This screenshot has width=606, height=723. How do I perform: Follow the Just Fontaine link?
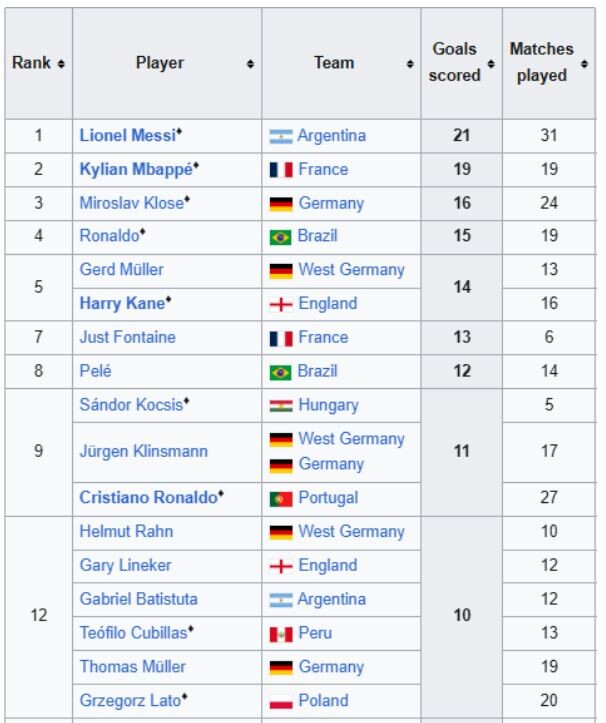click(x=127, y=337)
